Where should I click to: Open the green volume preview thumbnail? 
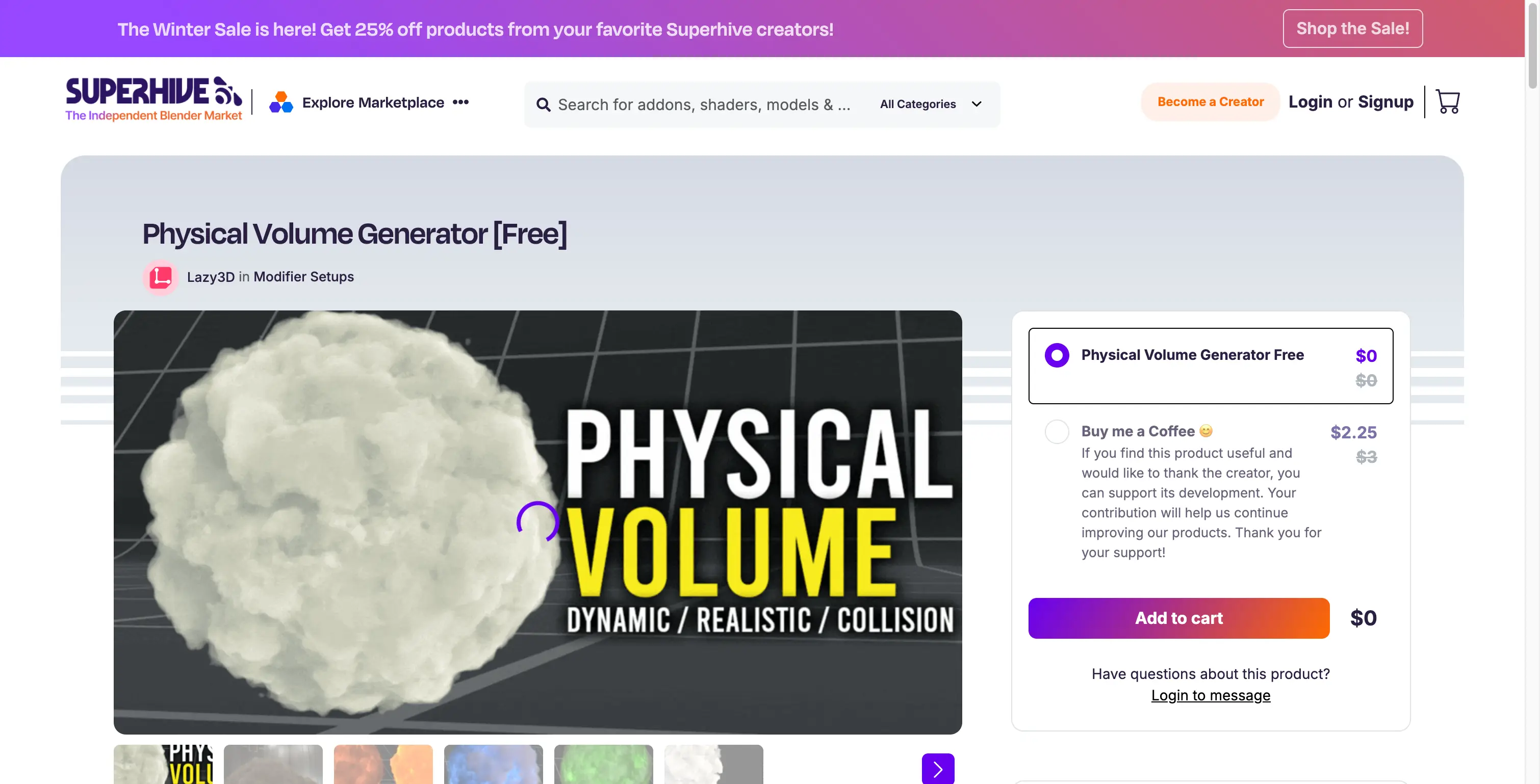604,768
